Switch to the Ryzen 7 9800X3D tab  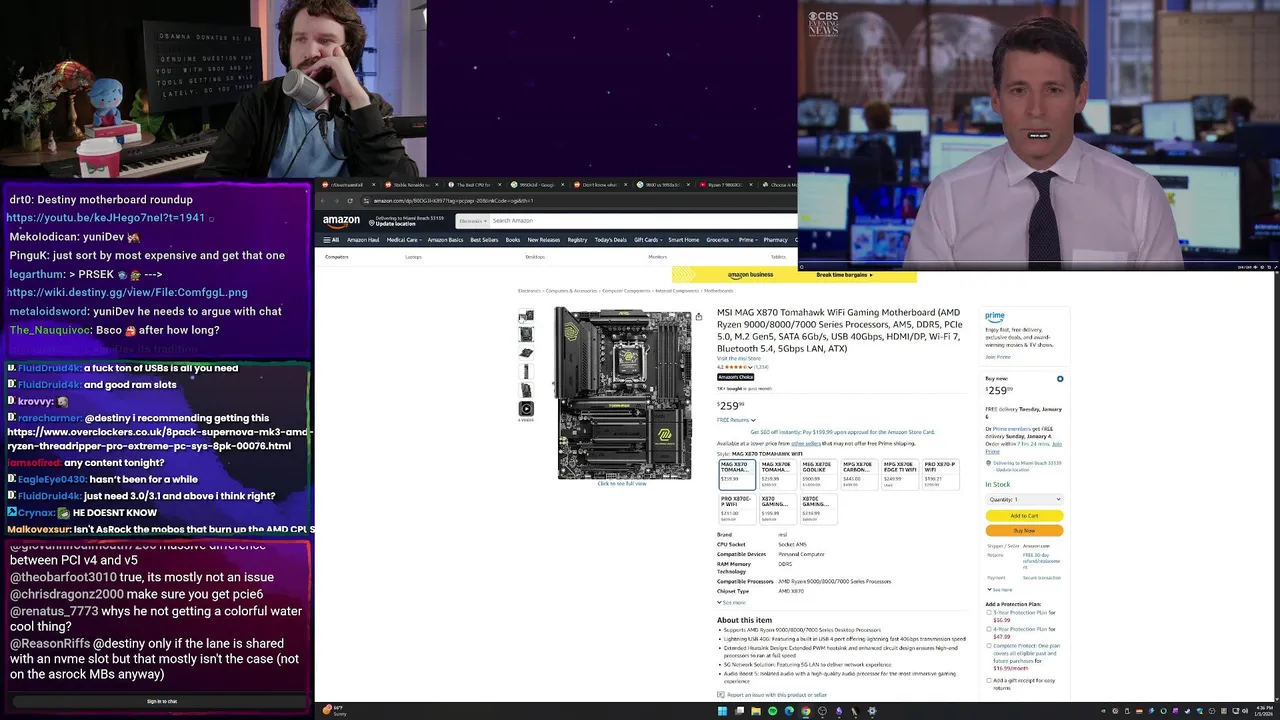(x=726, y=185)
